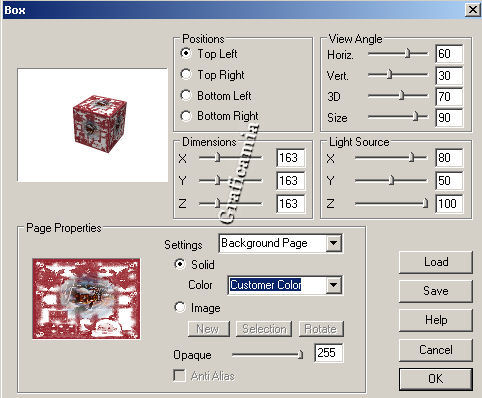Viewport: 482px width, 398px height.
Task: Click the red page properties image thumbnail
Action: [x=86, y=299]
